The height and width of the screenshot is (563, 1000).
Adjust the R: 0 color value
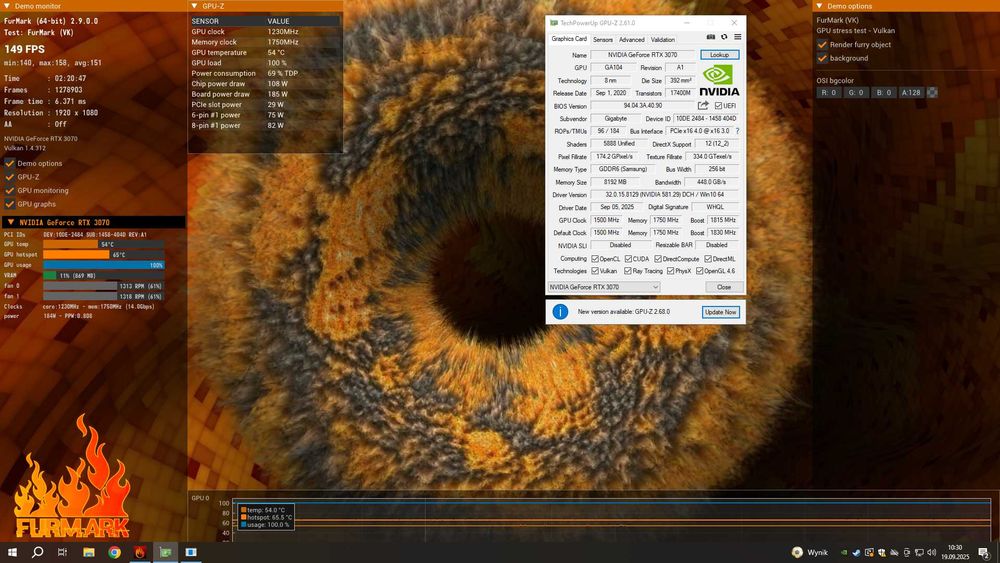click(x=828, y=92)
